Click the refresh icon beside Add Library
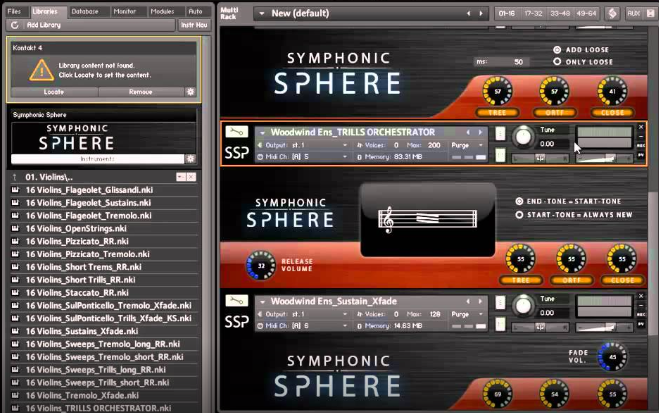 (15, 25)
